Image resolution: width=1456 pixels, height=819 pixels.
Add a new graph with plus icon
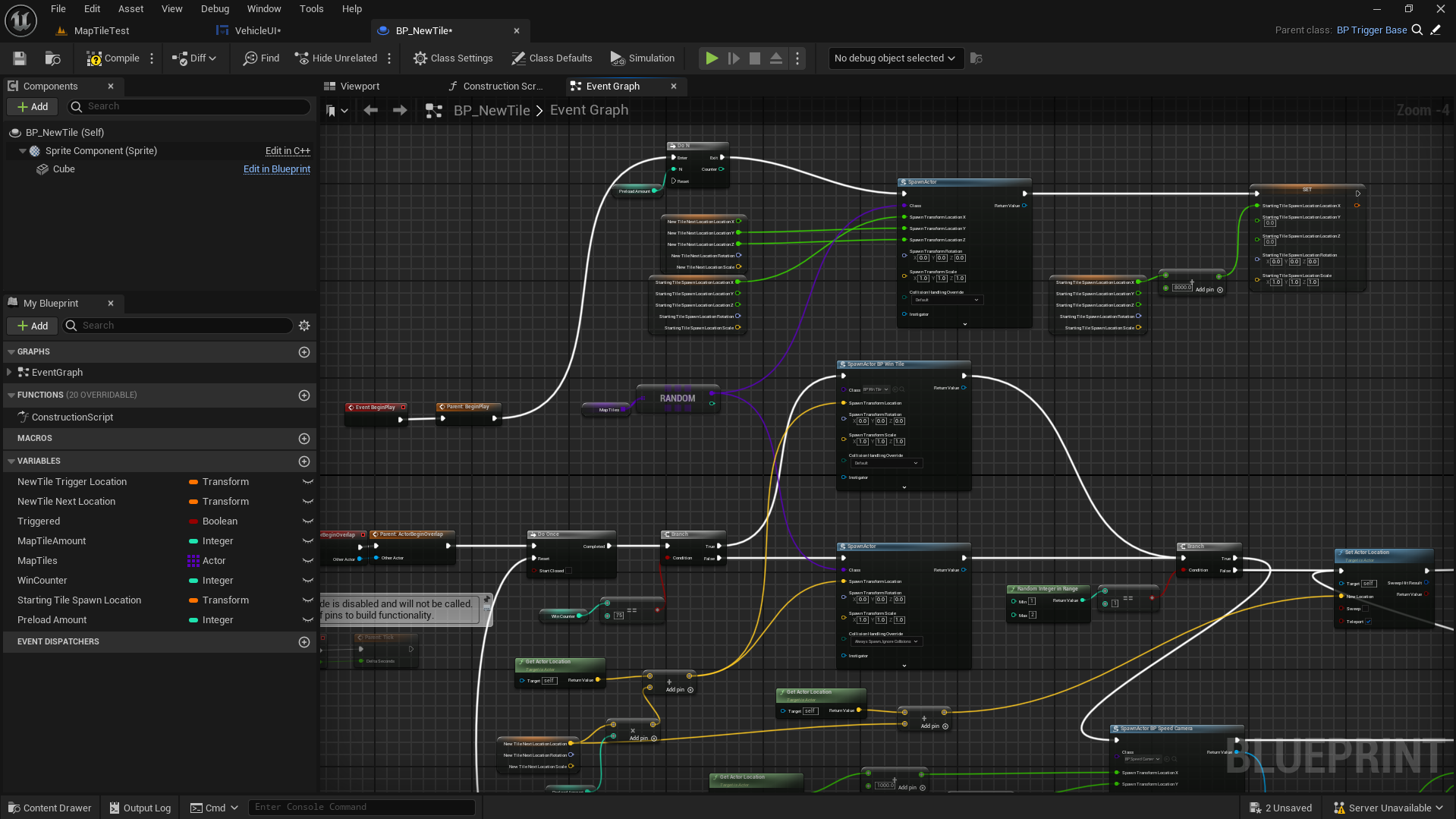click(x=304, y=352)
